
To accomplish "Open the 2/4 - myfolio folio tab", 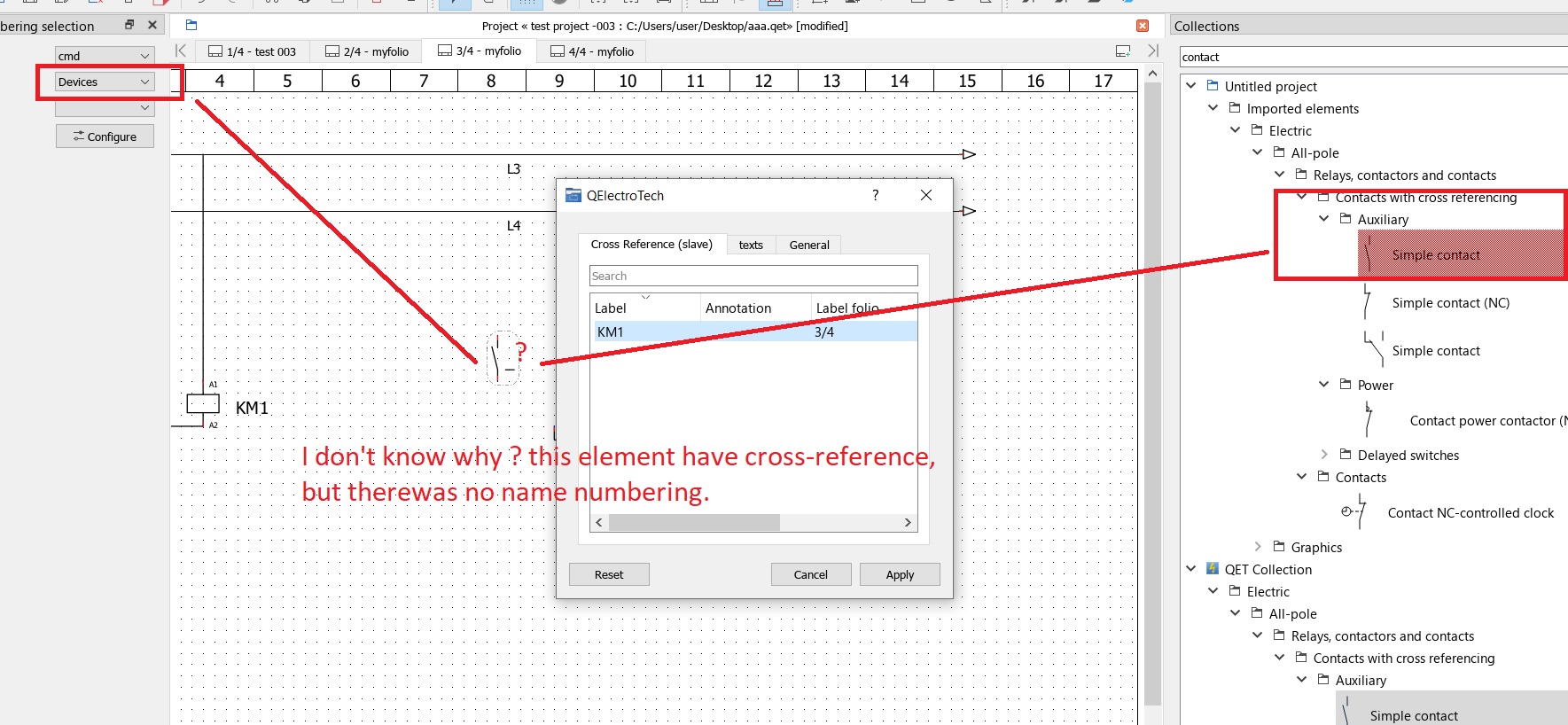I will coord(367,51).
